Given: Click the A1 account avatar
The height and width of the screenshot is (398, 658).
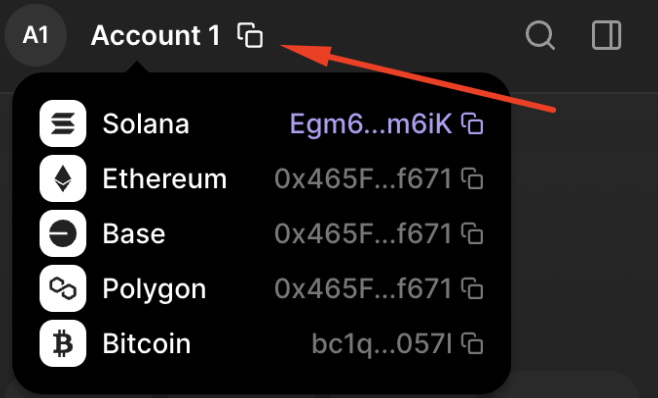Looking at the screenshot, I should (36, 35).
